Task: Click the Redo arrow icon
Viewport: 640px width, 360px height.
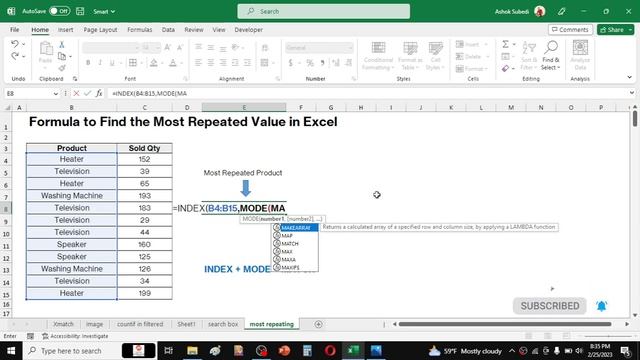Action: [15, 56]
